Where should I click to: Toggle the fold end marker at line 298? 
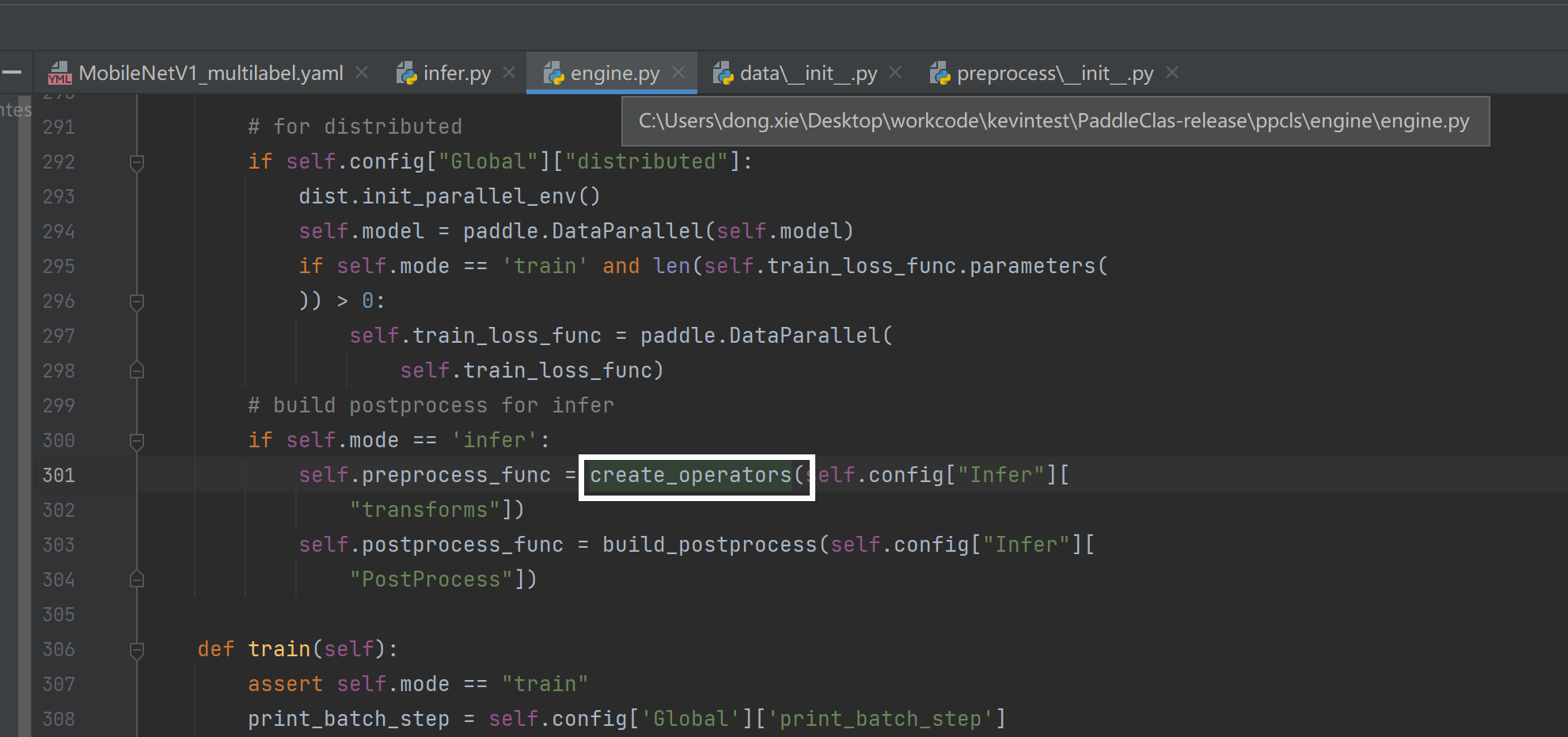[136, 370]
